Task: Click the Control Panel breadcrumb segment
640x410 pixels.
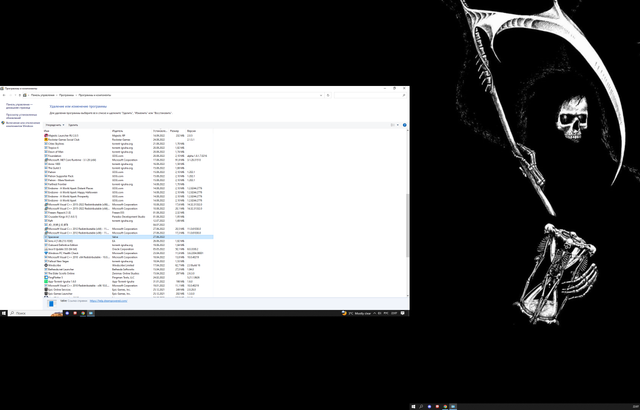Action: (42, 95)
